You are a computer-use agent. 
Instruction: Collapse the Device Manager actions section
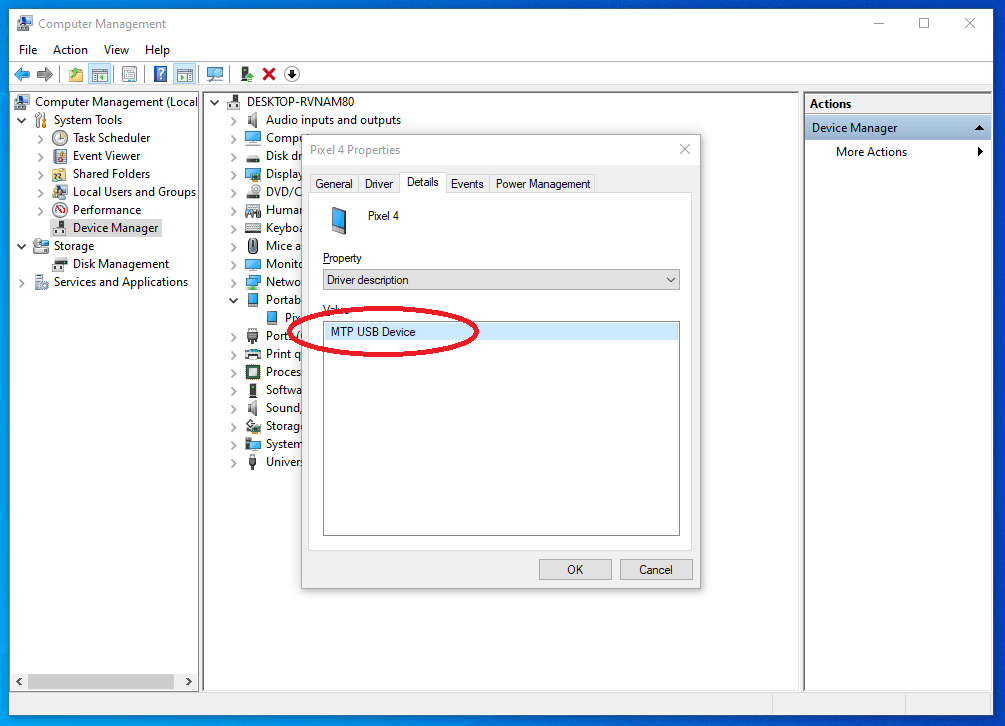click(x=979, y=128)
